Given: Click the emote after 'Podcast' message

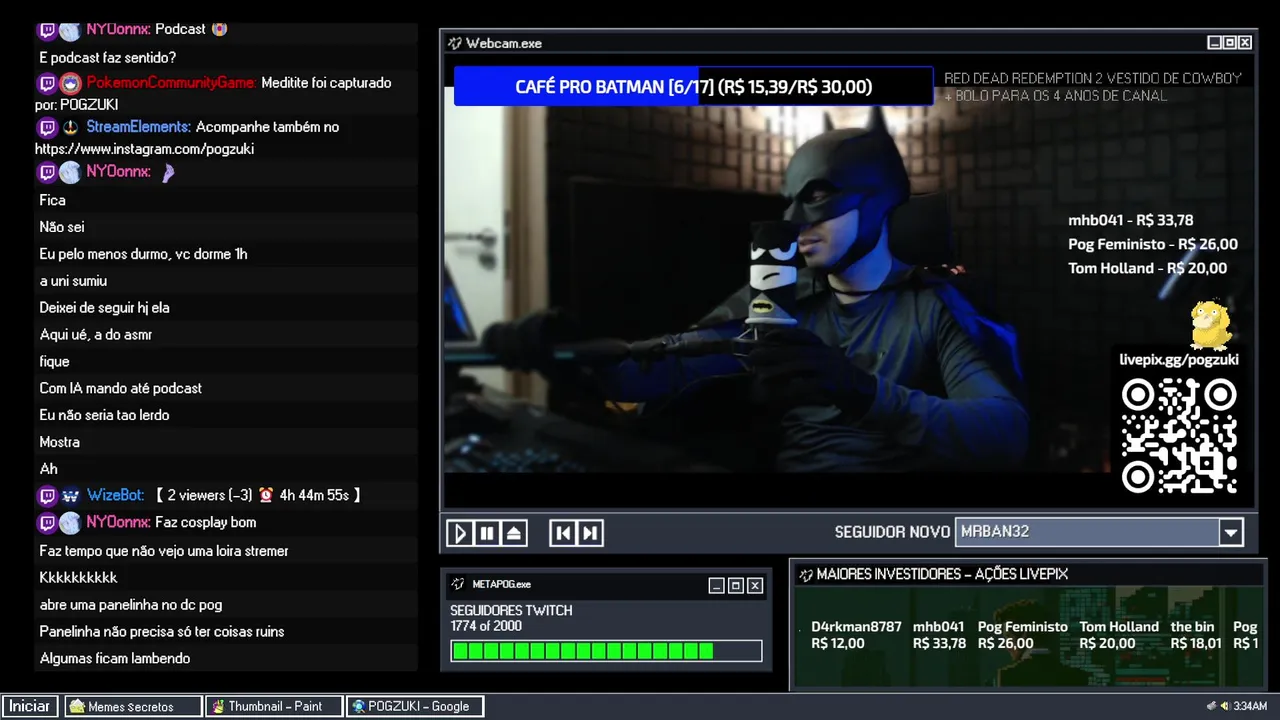Looking at the screenshot, I should pos(219,29).
